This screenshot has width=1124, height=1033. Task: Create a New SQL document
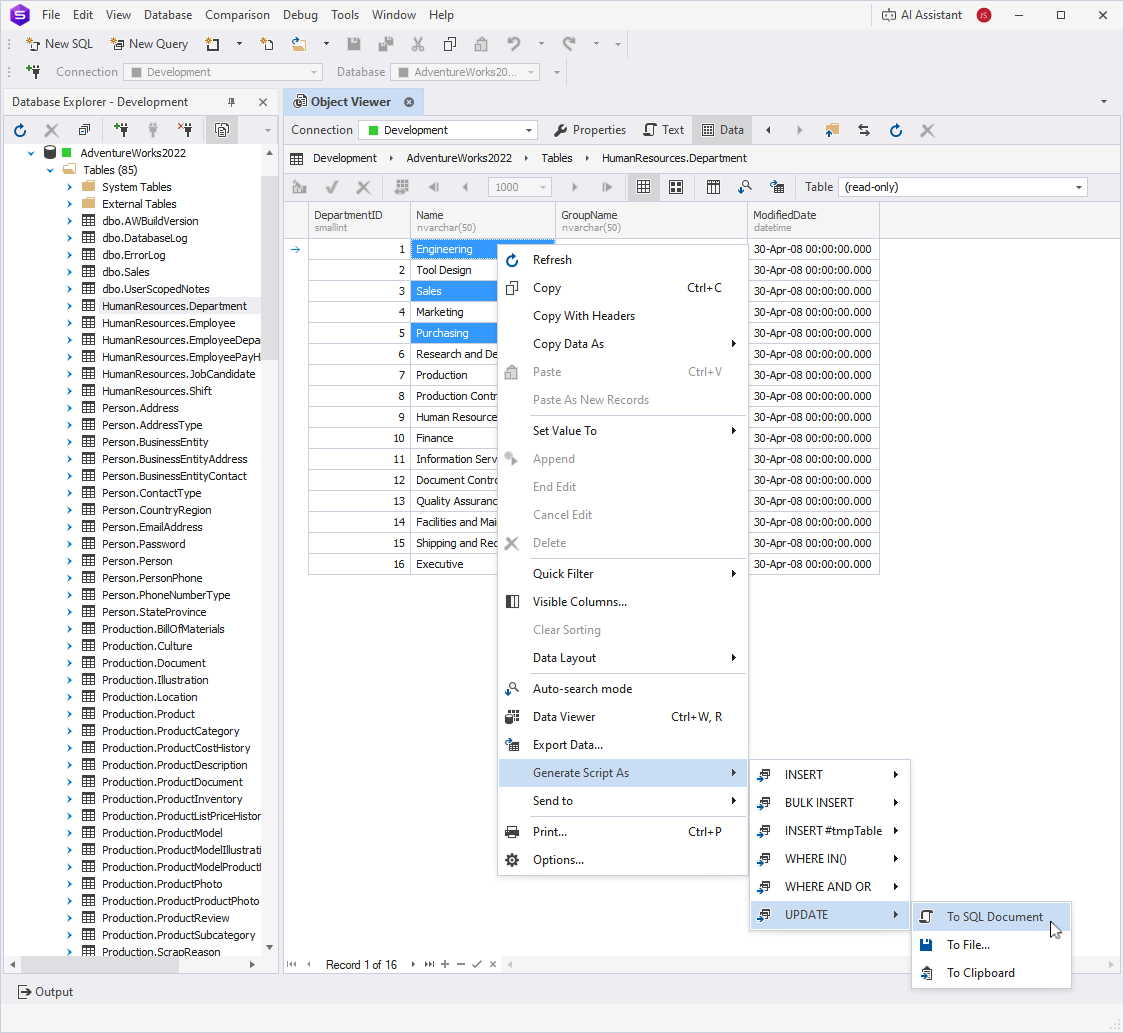58,43
